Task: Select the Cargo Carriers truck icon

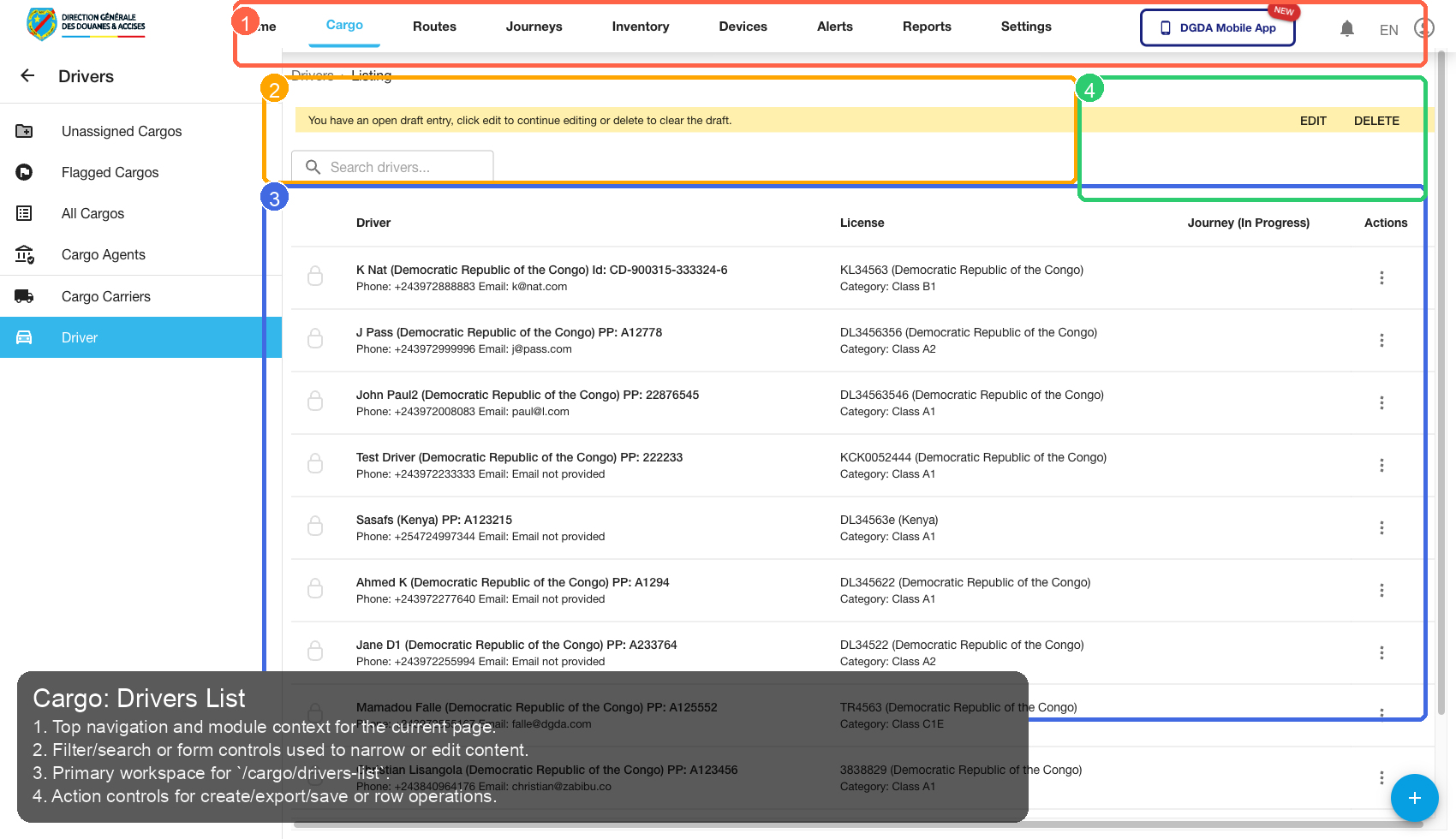Action: (24, 295)
